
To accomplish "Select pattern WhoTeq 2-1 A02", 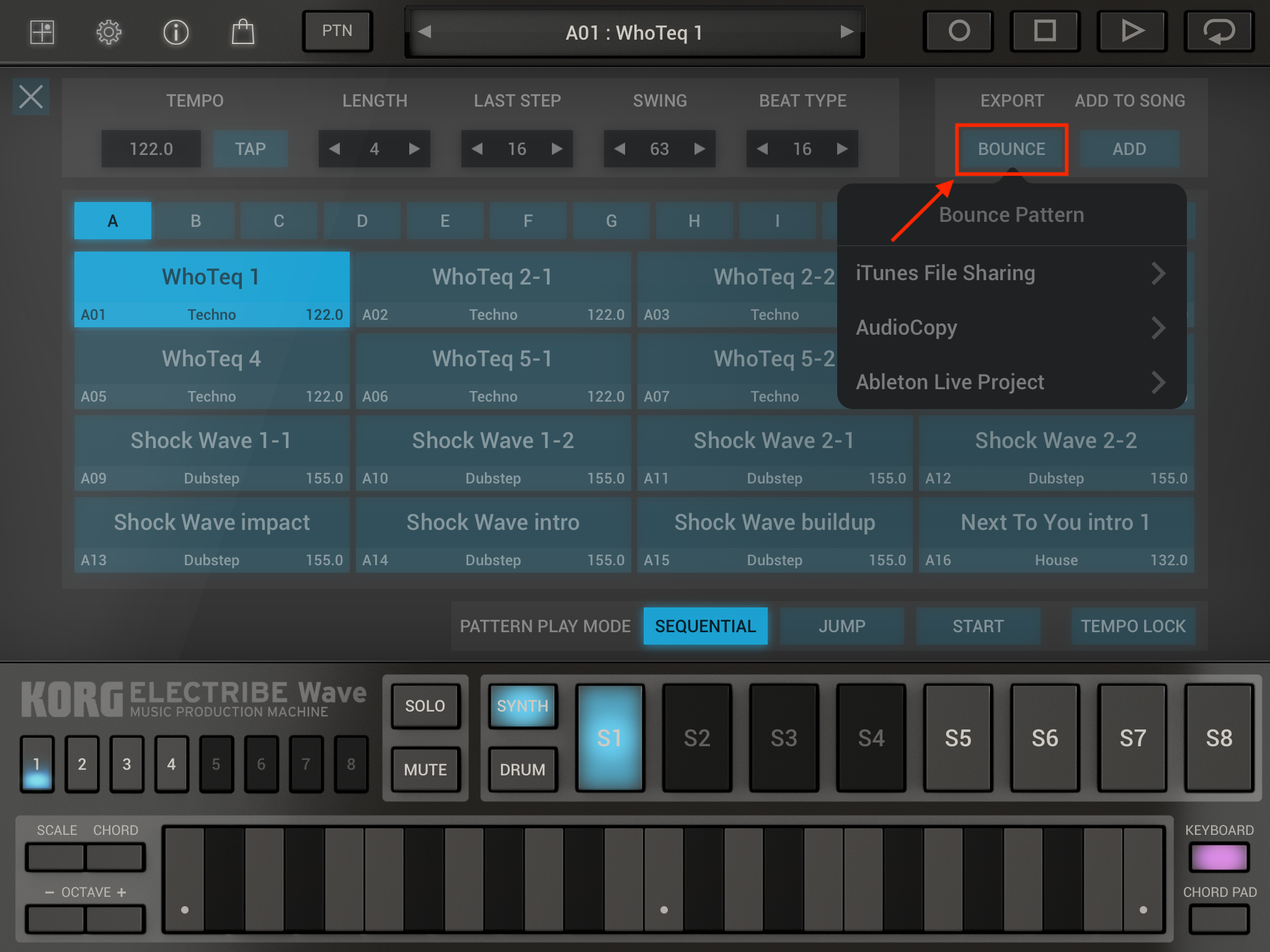I will click(x=494, y=289).
